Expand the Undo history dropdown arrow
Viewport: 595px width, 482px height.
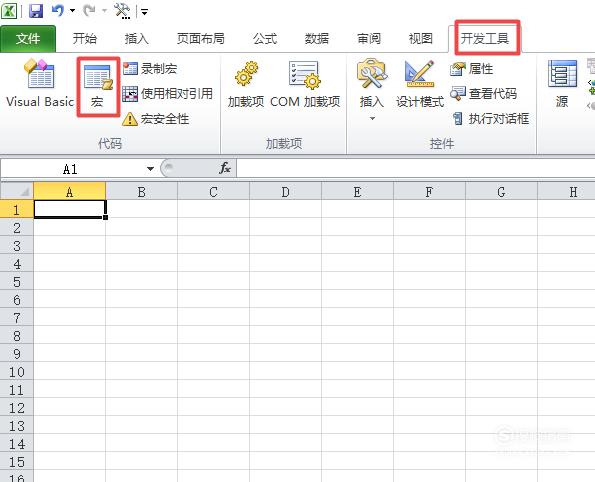[x=72, y=11]
